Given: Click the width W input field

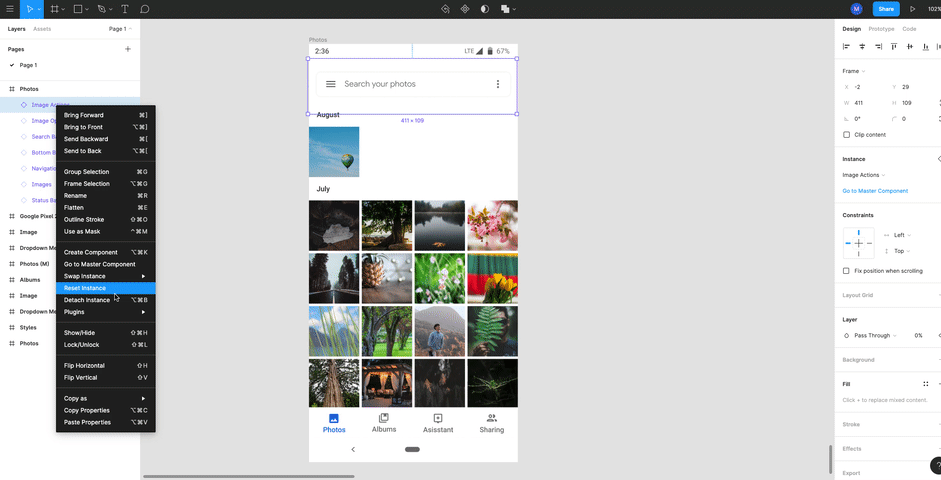Looking at the screenshot, I should 864,103.
